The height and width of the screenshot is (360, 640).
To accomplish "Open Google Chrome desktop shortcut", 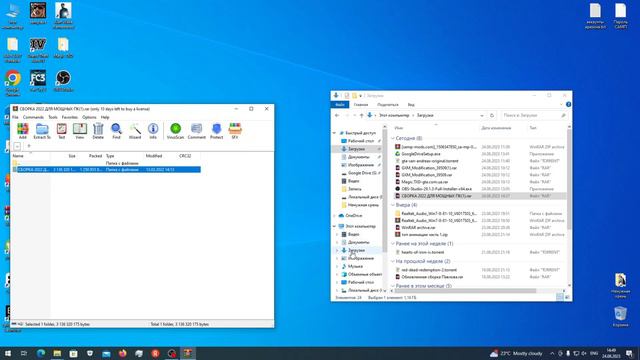I will click(13, 83).
